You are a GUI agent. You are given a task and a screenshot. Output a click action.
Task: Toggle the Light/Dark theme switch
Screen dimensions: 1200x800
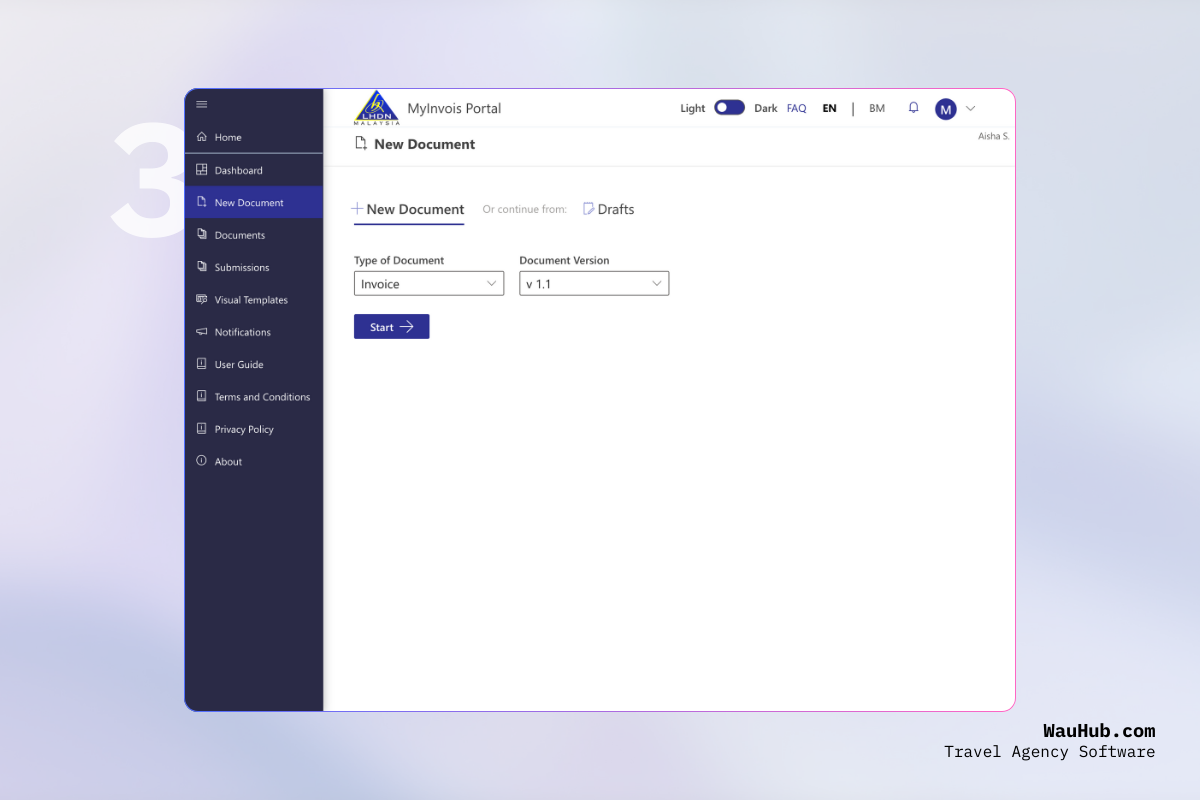click(729, 108)
